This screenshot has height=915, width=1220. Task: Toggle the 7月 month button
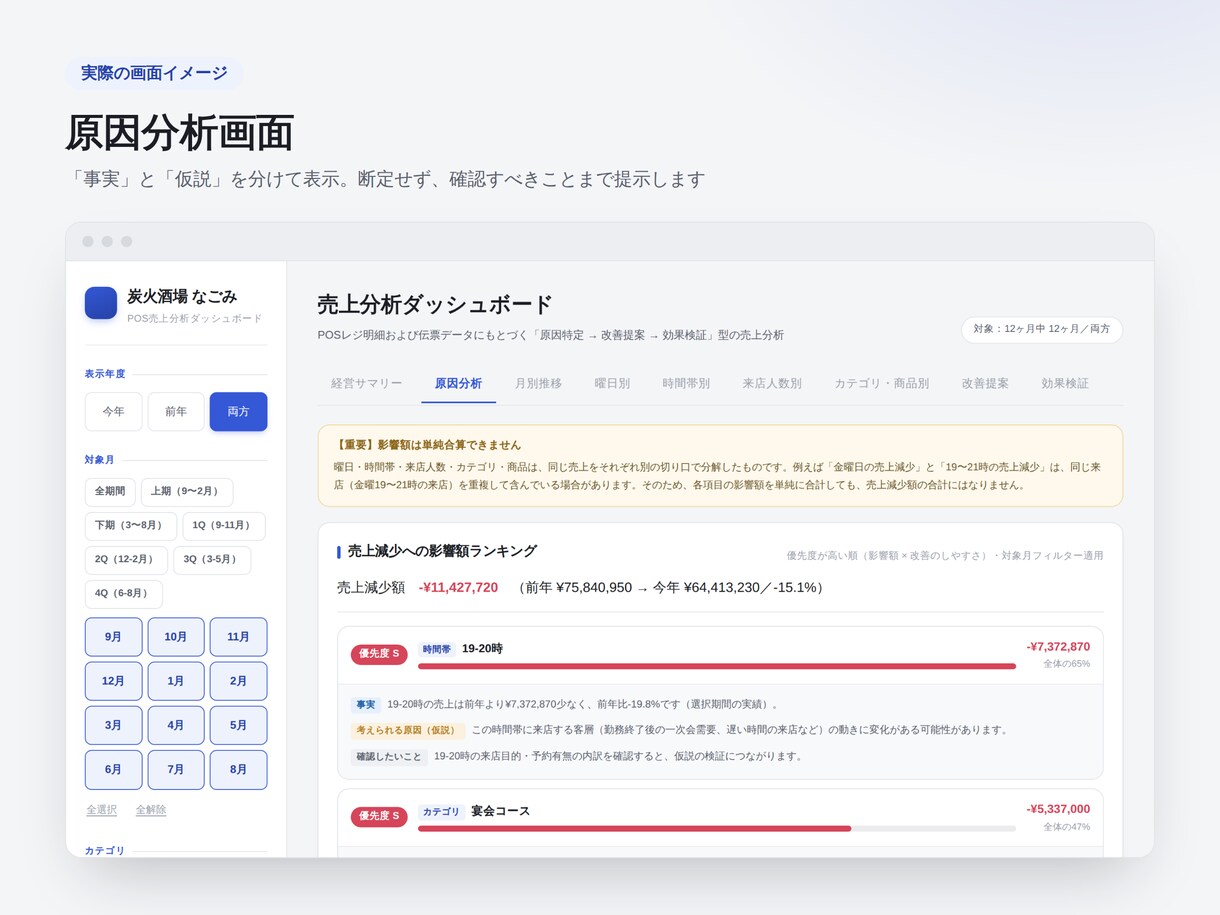point(176,770)
